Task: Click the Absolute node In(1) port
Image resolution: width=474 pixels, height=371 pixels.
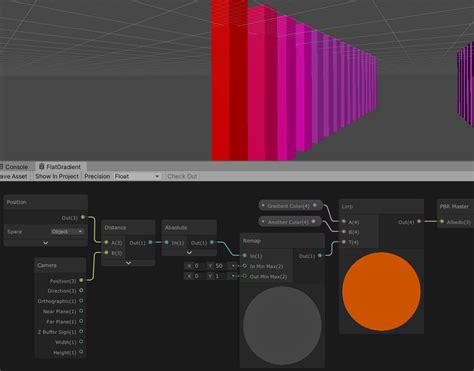Action: [x=166, y=242]
